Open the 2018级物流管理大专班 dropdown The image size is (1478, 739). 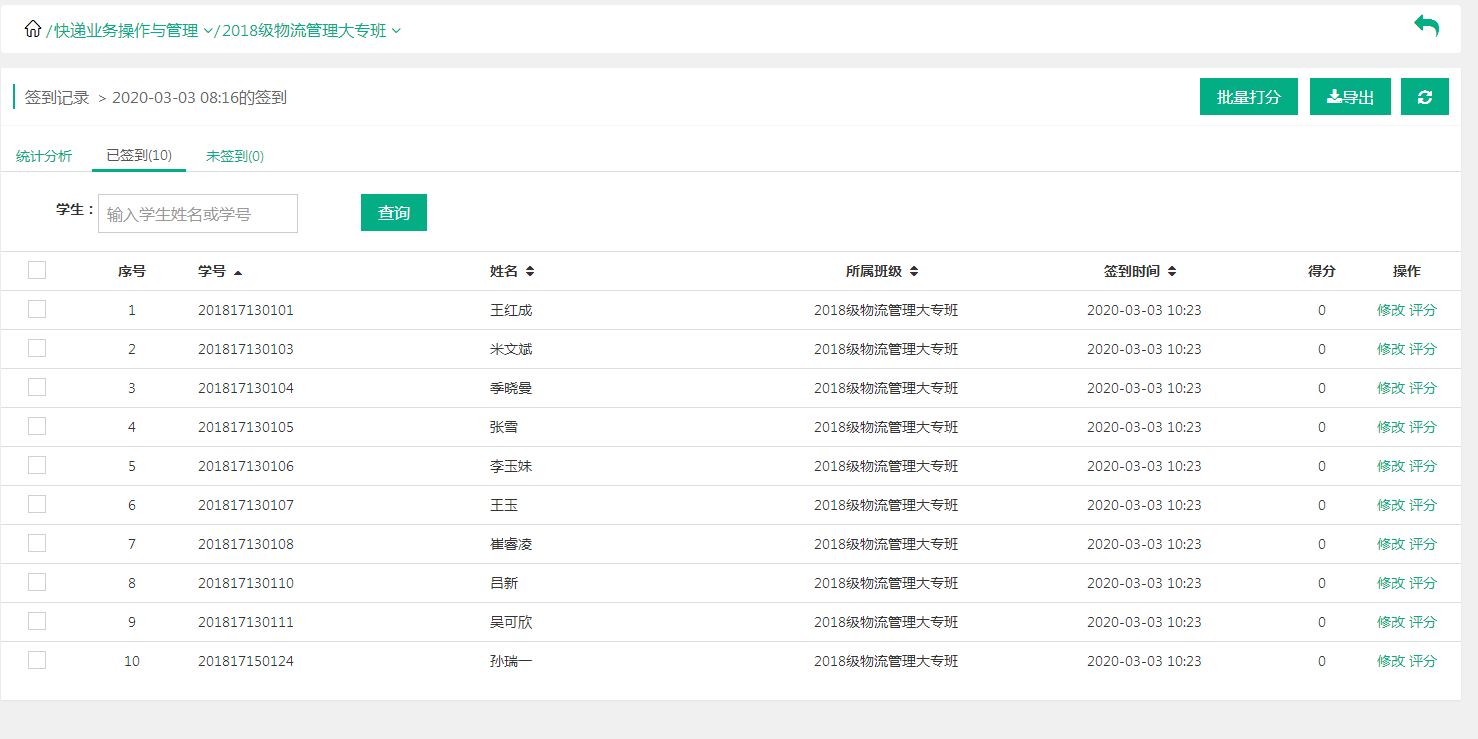(396, 31)
